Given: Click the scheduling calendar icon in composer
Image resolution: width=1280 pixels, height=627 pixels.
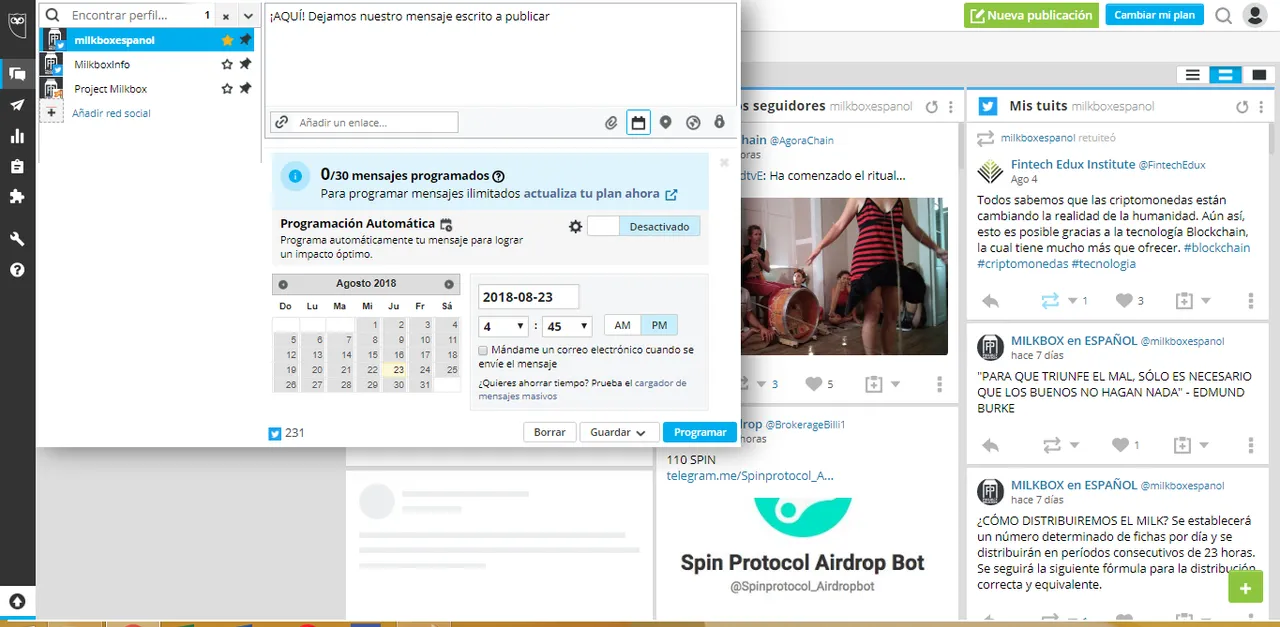Looking at the screenshot, I should (x=638, y=123).
